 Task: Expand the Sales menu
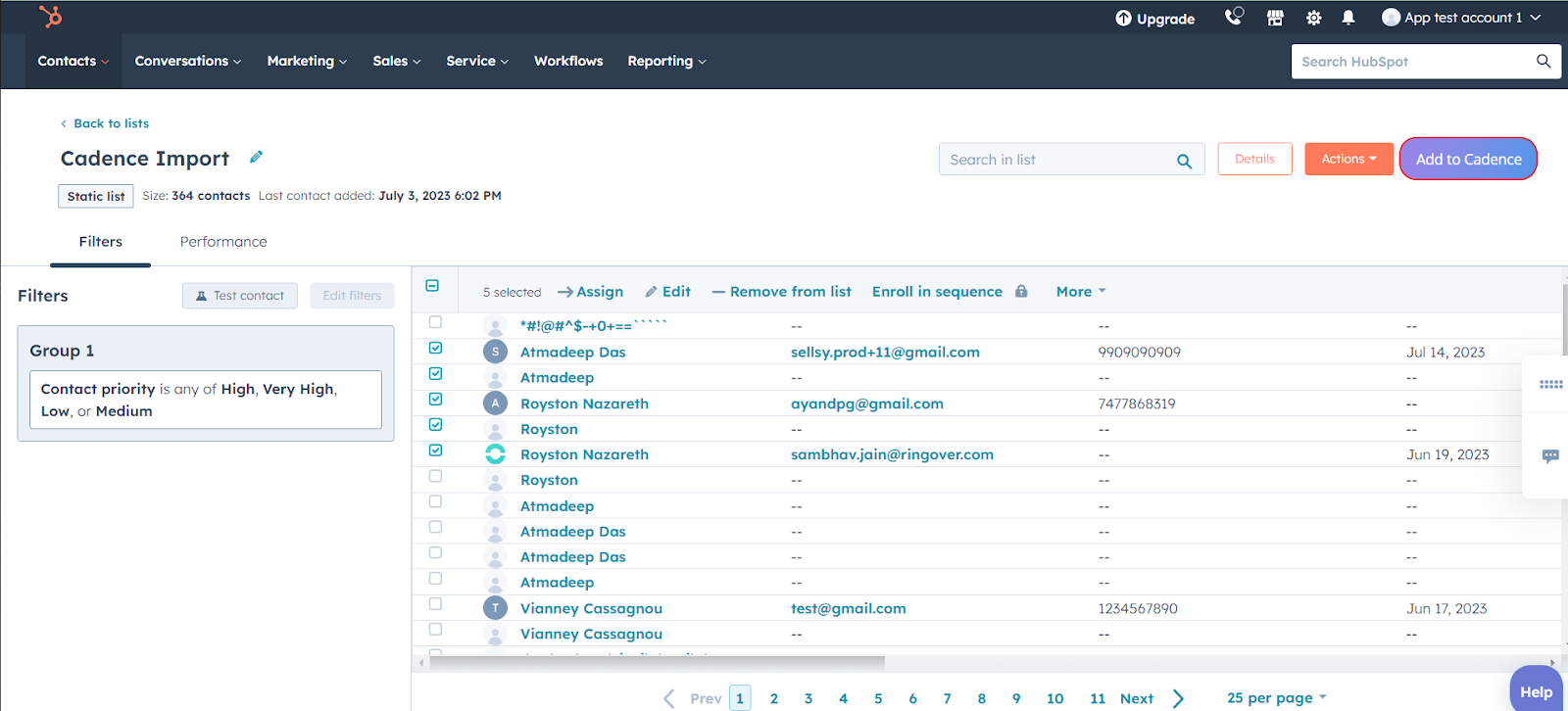pyautogui.click(x=397, y=61)
